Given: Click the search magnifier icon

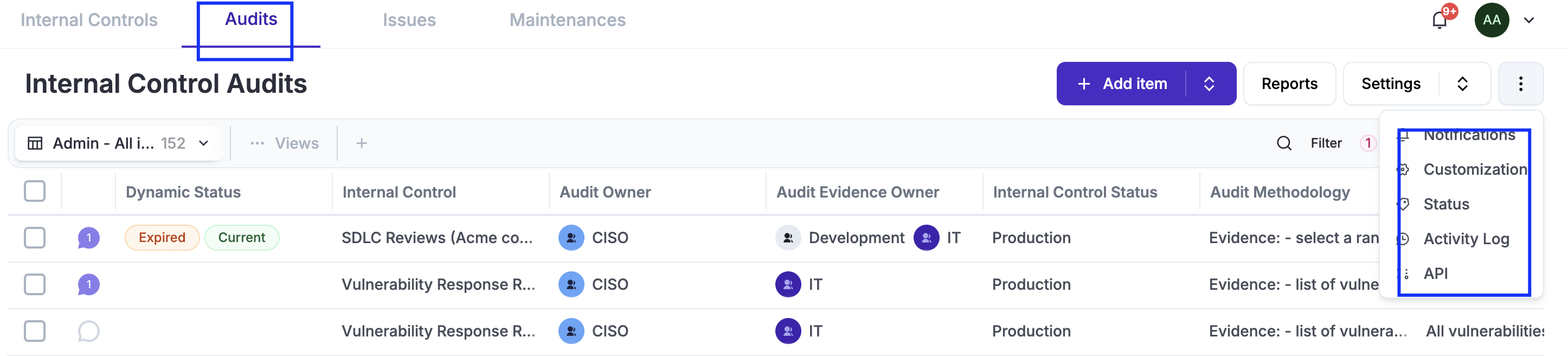Looking at the screenshot, I should [1284, 143].
